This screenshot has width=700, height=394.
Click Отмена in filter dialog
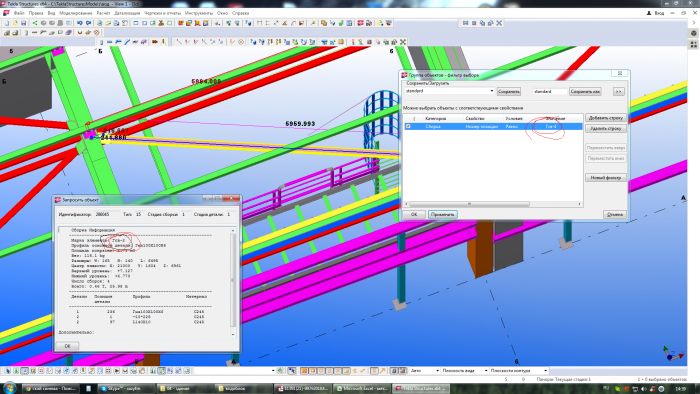(615, 215)
